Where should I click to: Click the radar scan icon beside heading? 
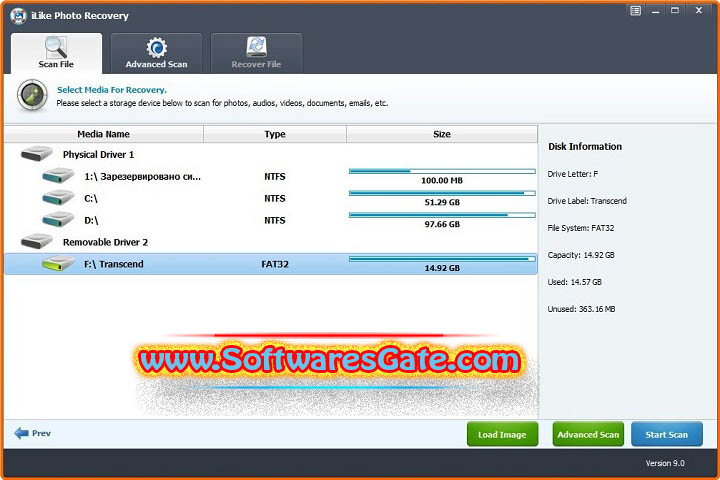pos(32,96)
